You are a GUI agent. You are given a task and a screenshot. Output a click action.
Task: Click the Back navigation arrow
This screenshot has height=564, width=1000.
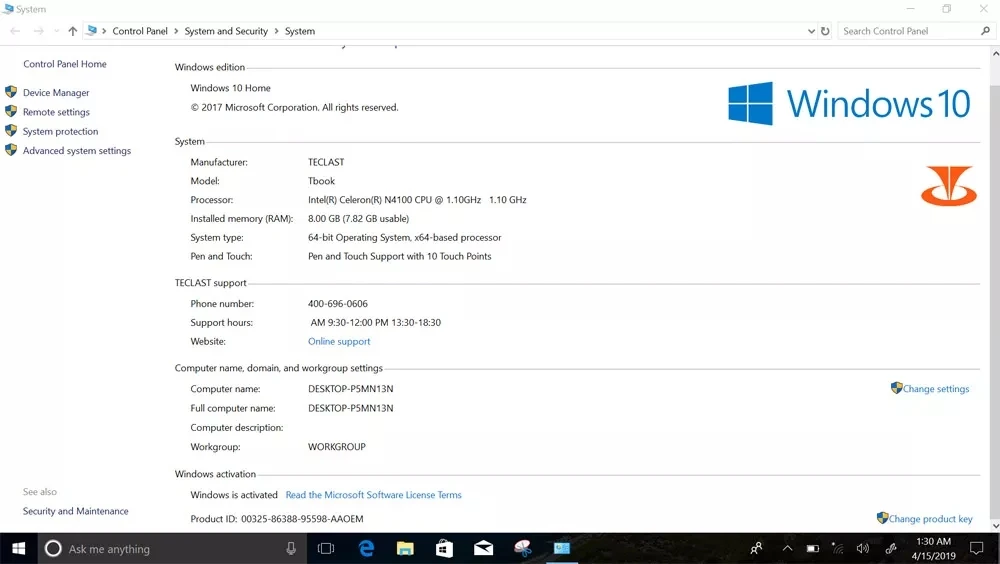click(x=15, y=31)
